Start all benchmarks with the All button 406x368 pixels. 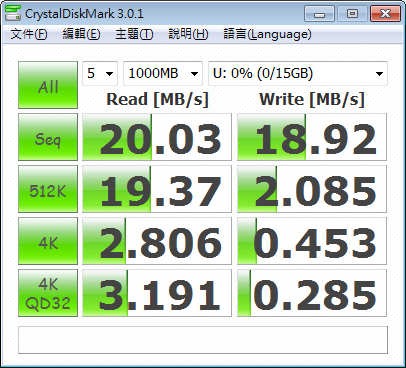coord(48,85)
